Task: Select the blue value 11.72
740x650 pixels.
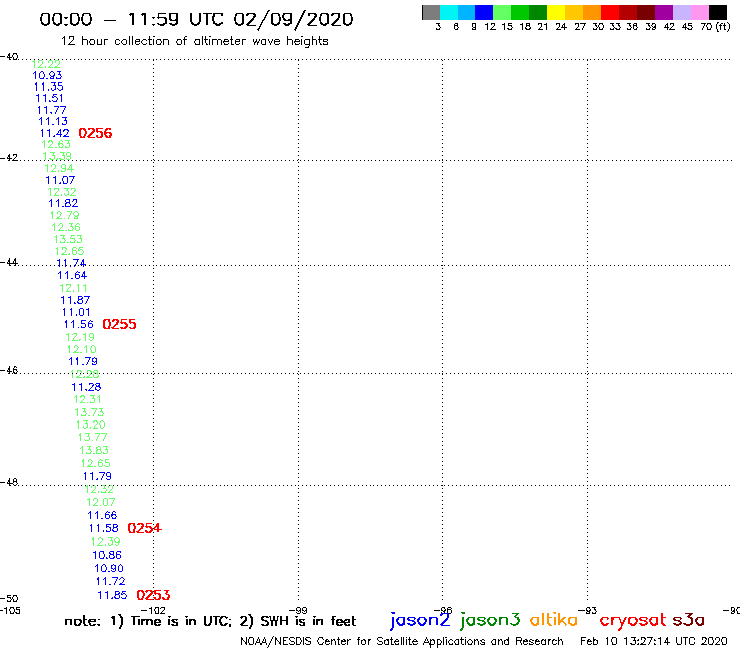Action: point(111,582)
